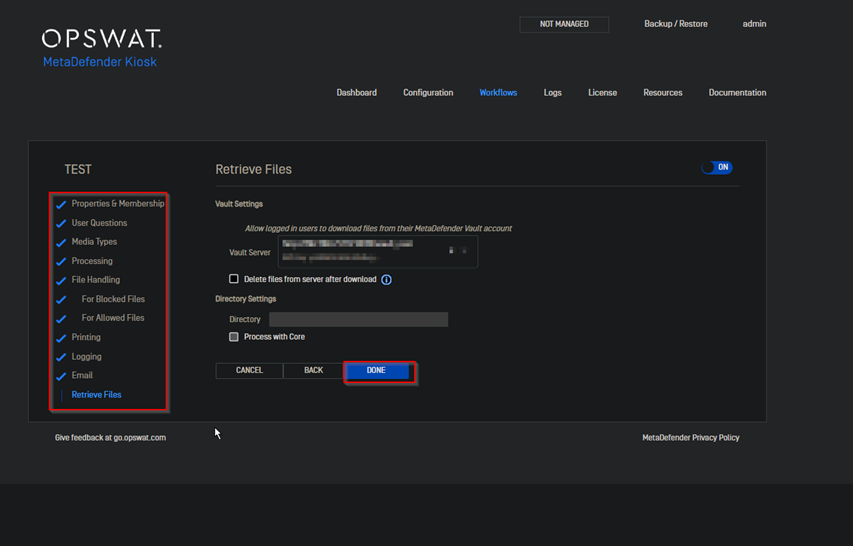853x546 pixels.
Task: Click the Directory Settings section label
Action: coord(245,299)
